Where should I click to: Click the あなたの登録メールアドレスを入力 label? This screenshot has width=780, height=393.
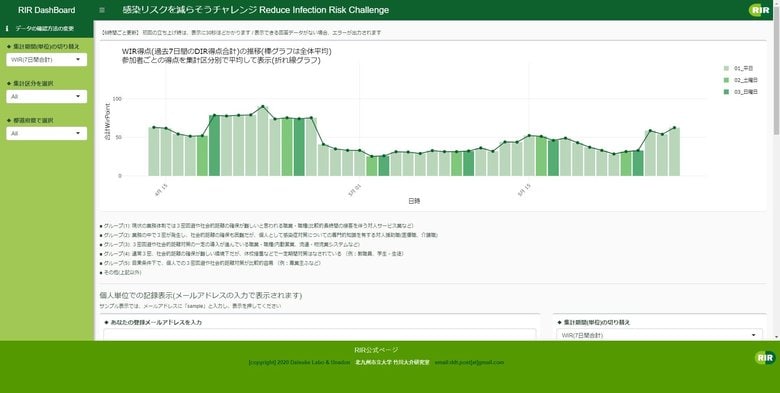153,322
